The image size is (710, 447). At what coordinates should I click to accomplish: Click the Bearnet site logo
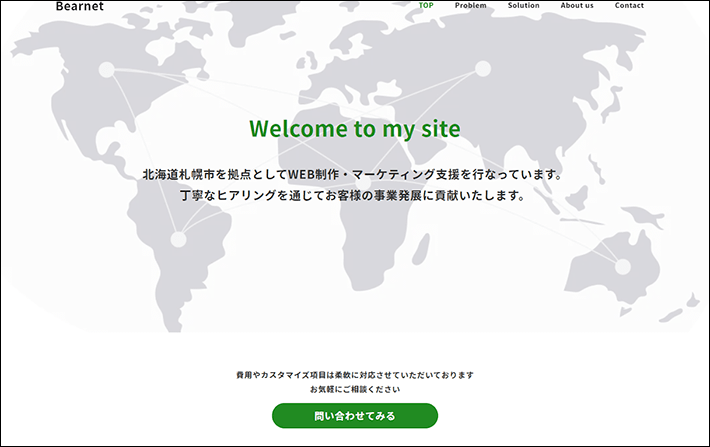(80, 6)
